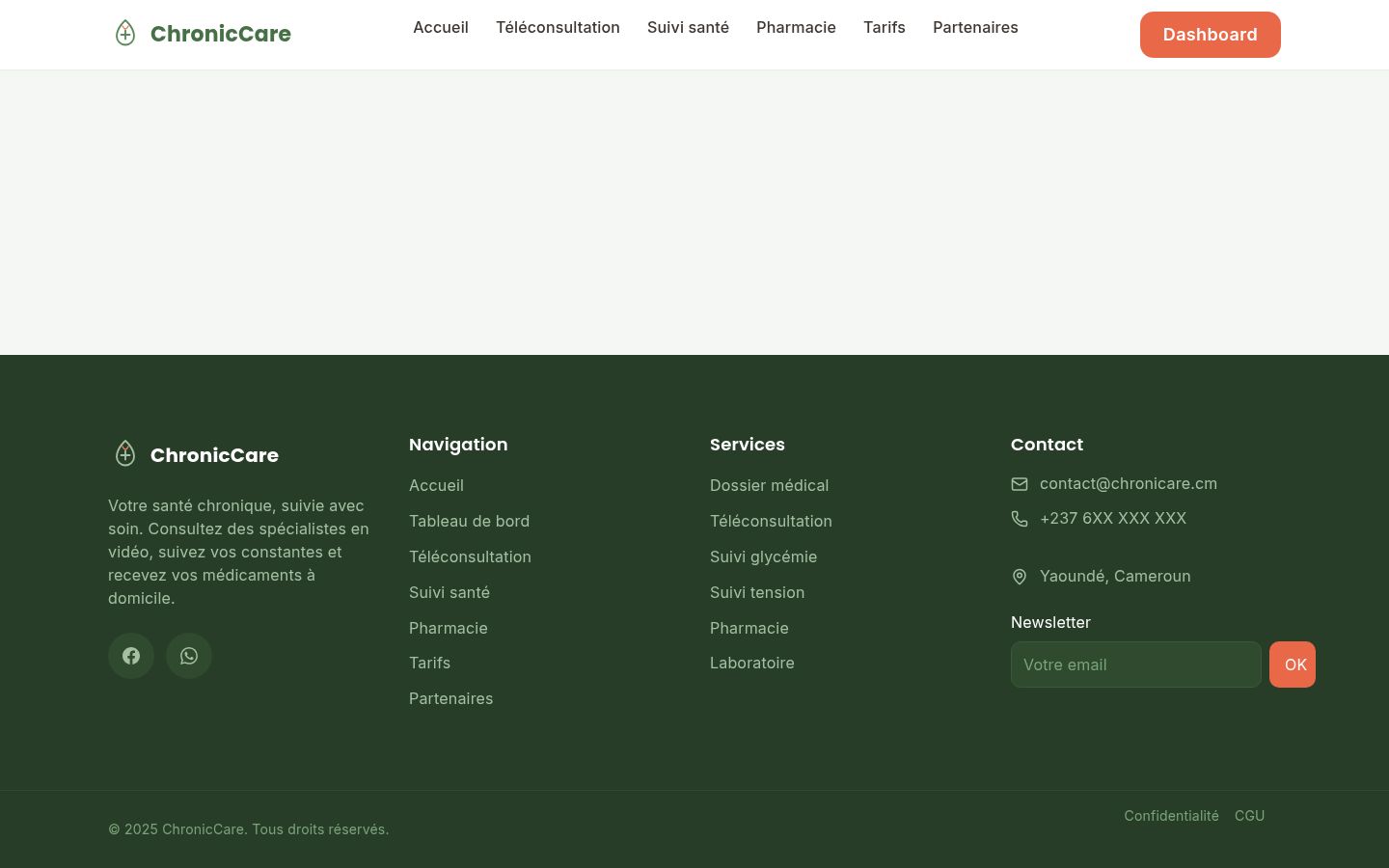This screenshot has height=868, width=1389.
Task: Click the ChronicCare leaf logo in header
Action: (x=125, y=34)
